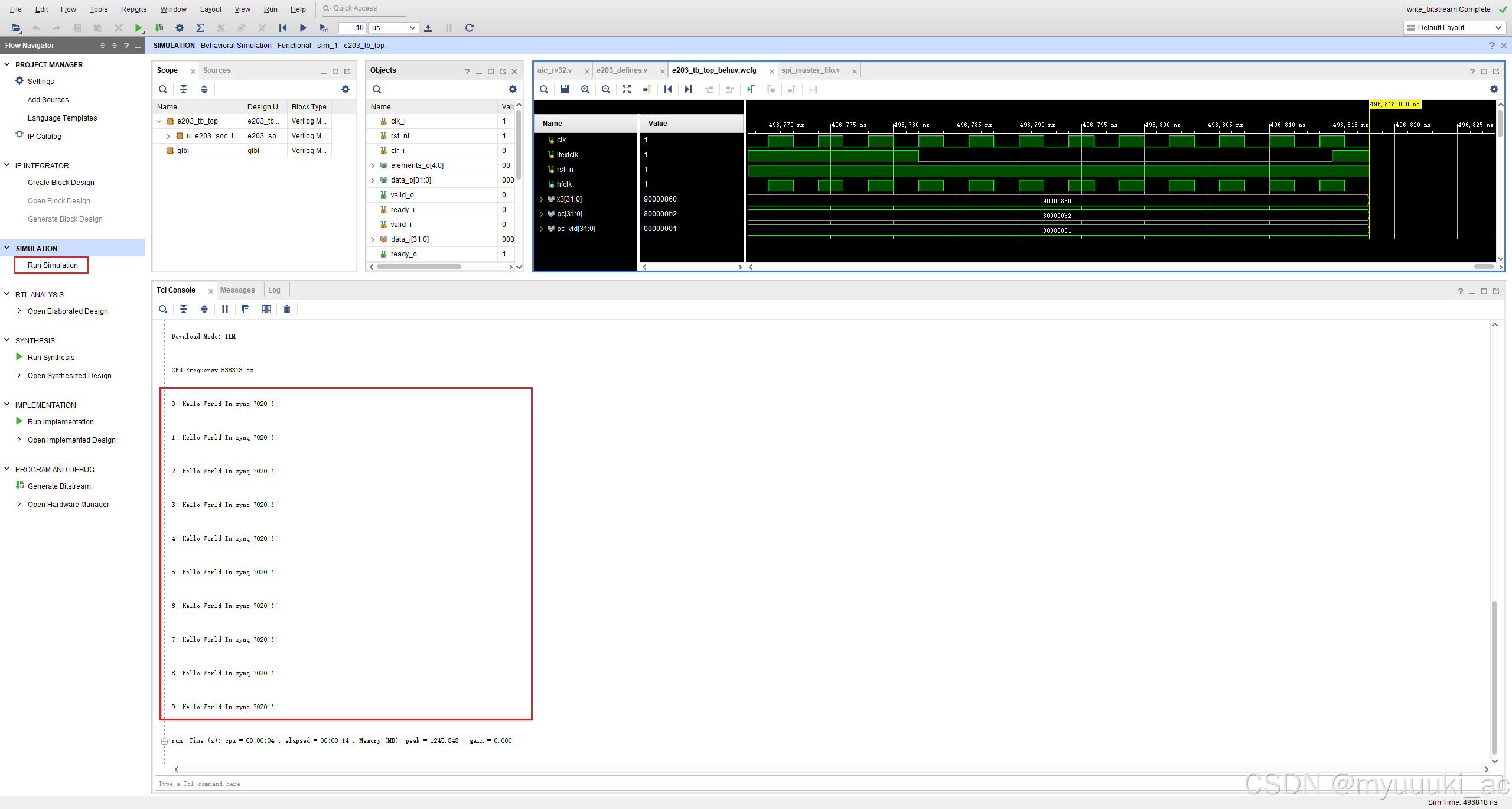Open the Objects panel settings gear
1512x809 pixels.
coord(513,89)
